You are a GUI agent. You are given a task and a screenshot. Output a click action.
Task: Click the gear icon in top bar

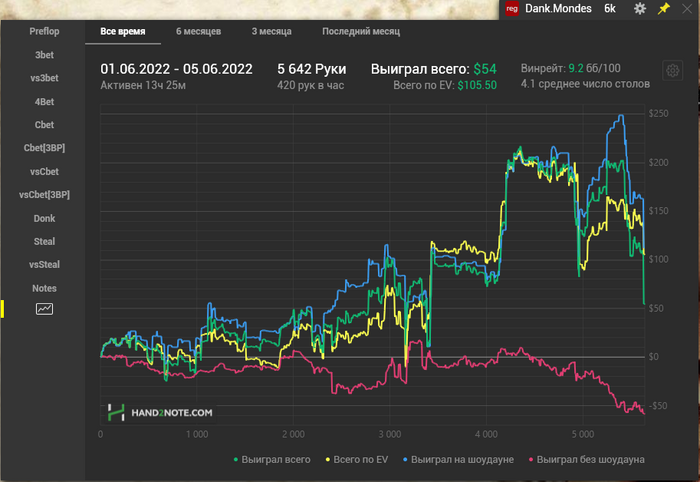point(640,9)
